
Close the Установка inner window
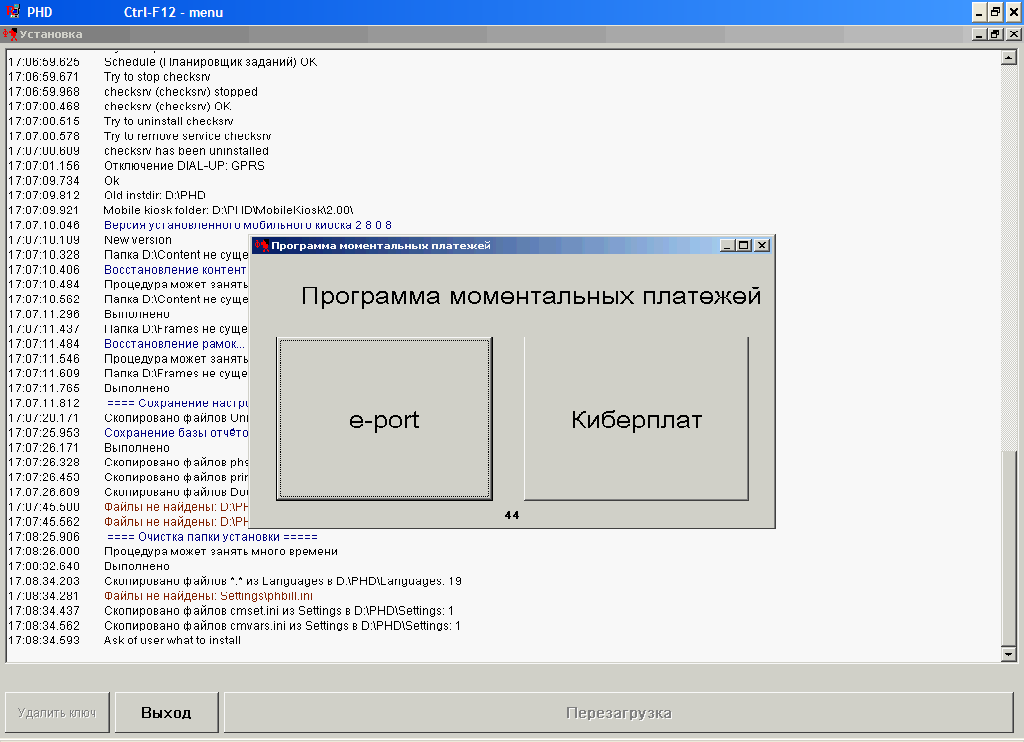1014,35
